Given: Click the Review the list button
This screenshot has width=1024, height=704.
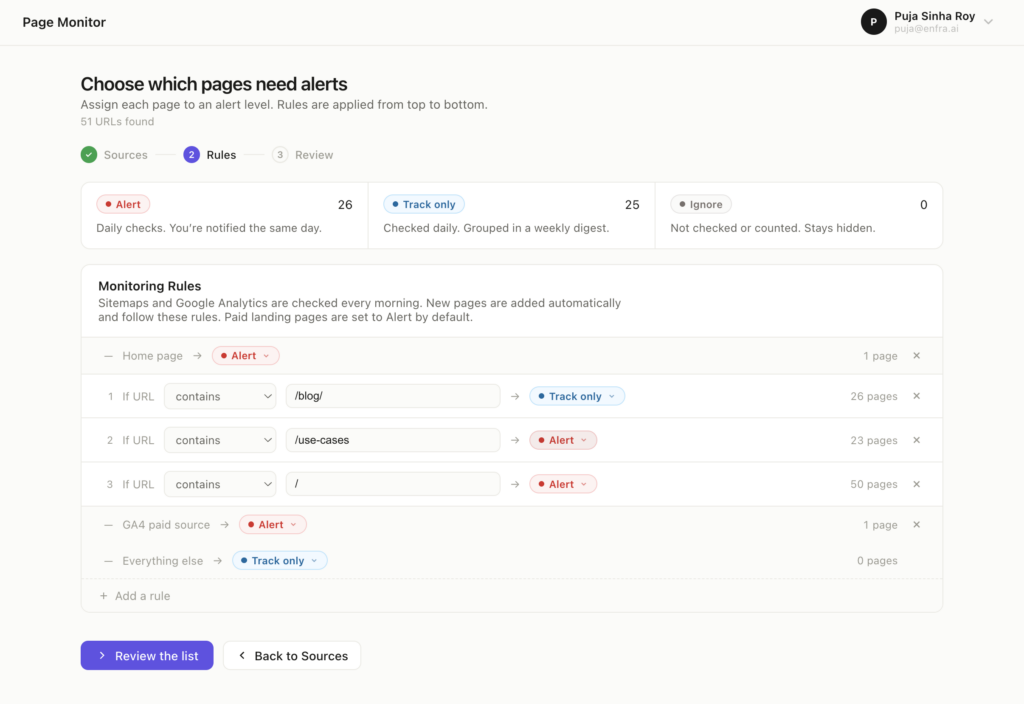Looking at the screenshot, I should 147,655.
